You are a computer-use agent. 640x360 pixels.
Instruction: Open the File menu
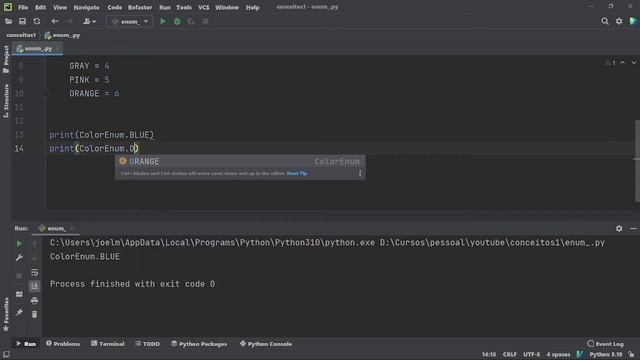[23, 7]
